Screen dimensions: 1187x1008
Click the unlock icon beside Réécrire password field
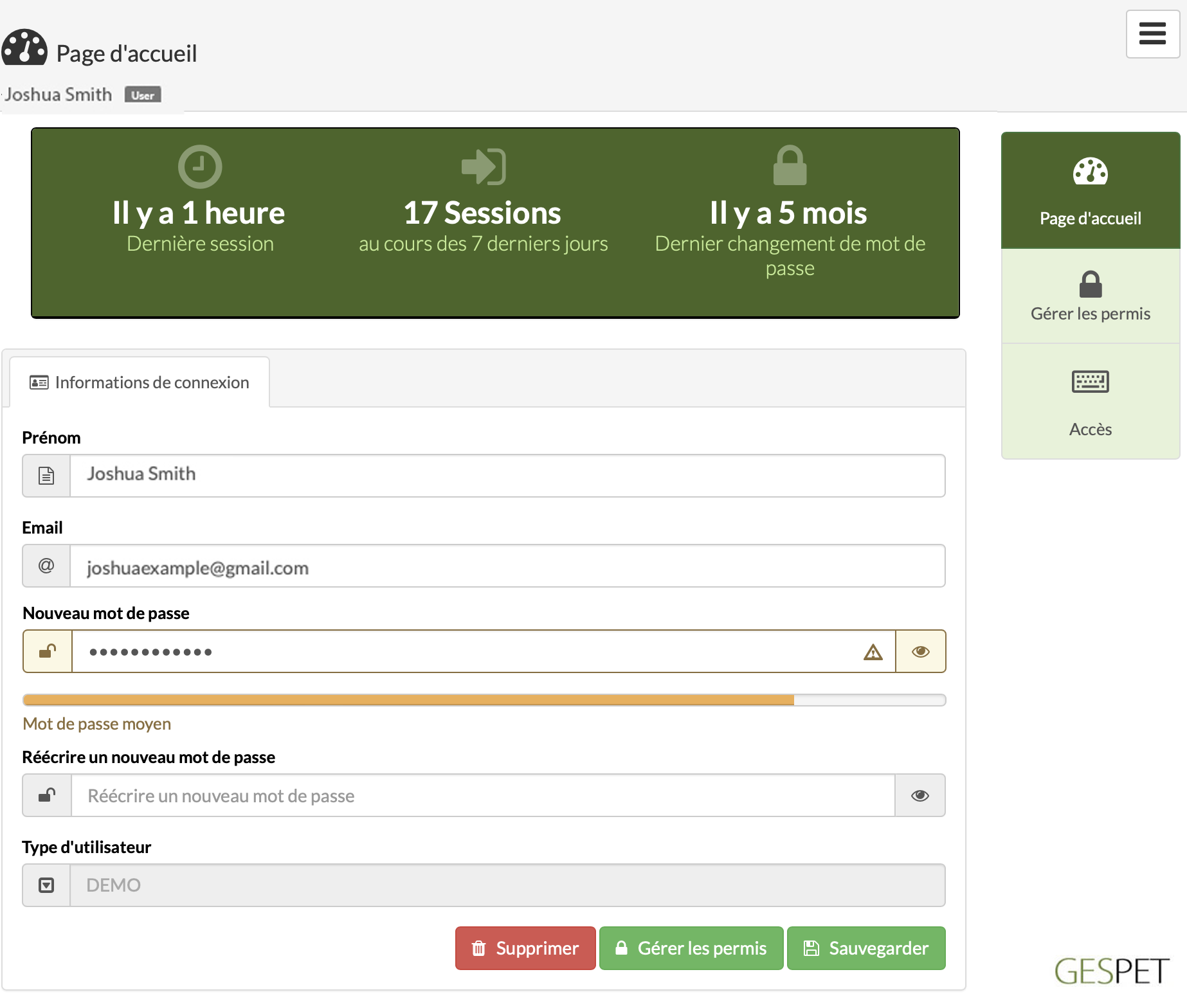pyautogui.click(x=47, y=795)
